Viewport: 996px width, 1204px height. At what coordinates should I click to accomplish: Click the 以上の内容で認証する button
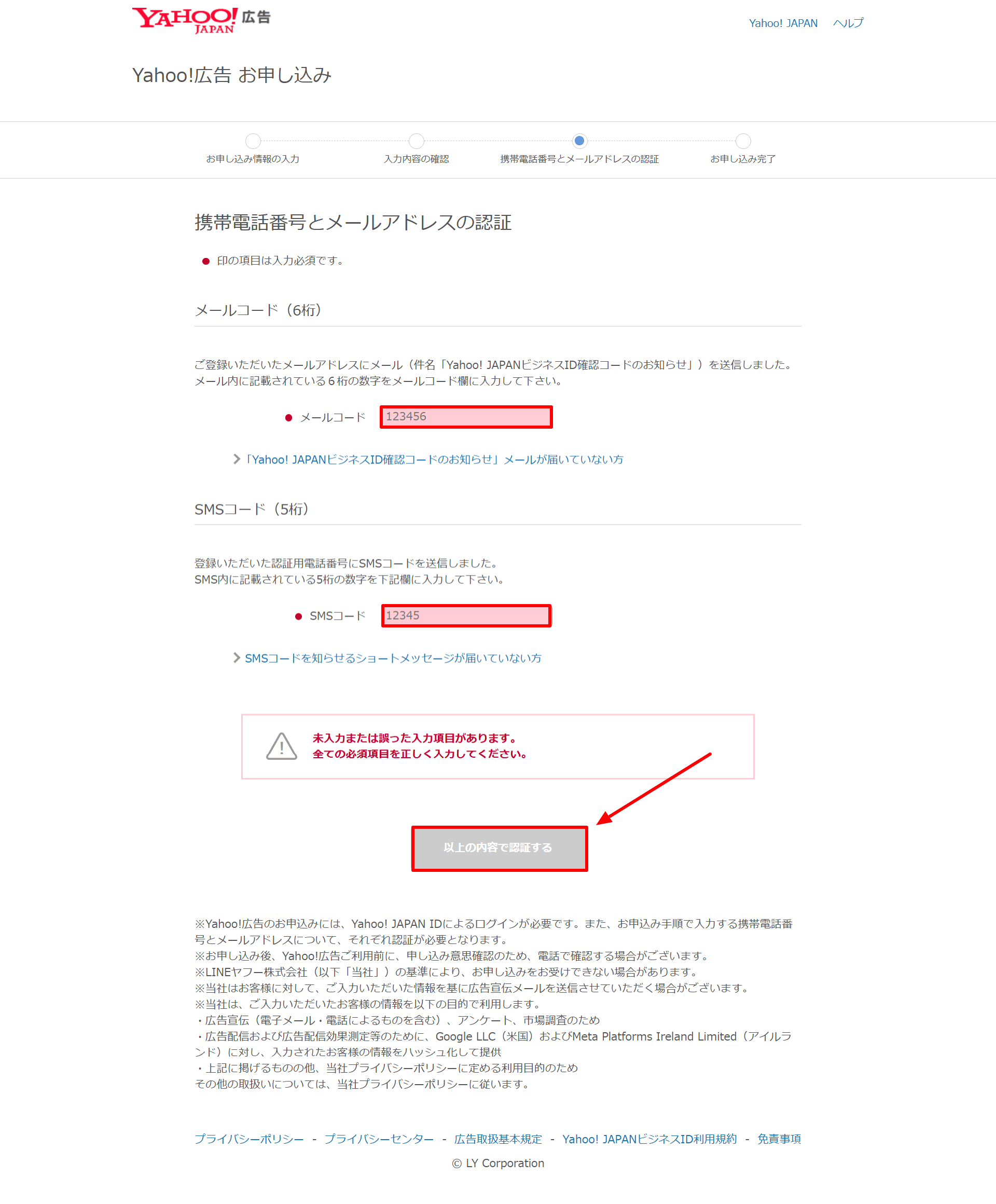(500, 848)
